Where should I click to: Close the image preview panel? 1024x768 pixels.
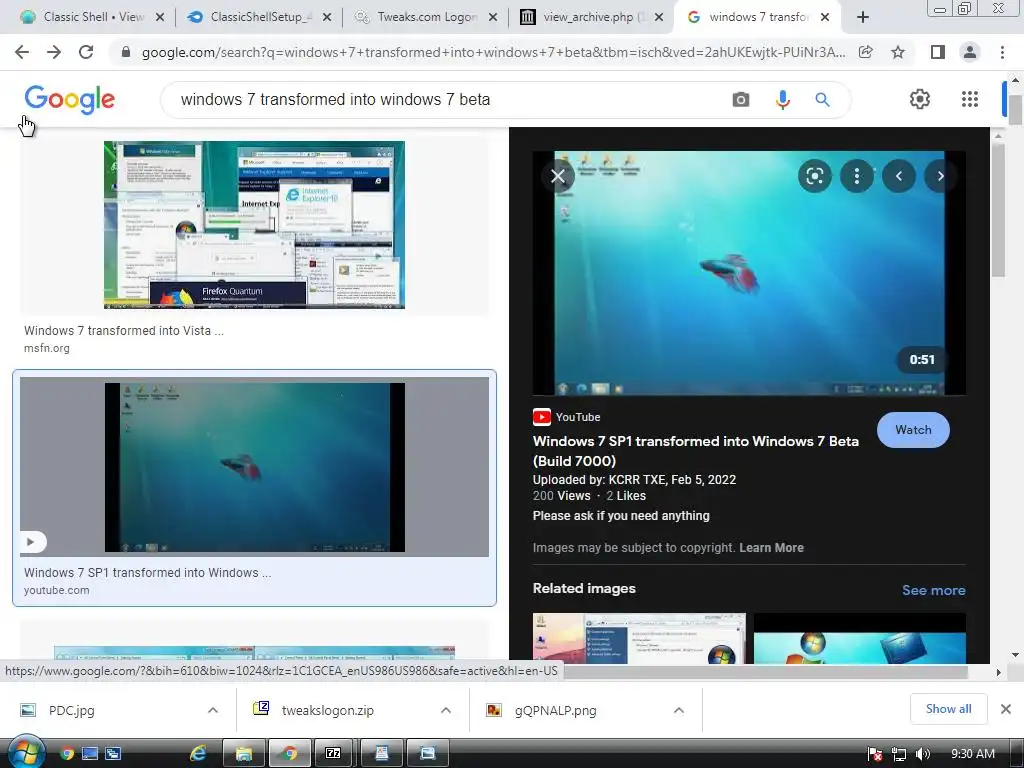[x=558, y=176]
